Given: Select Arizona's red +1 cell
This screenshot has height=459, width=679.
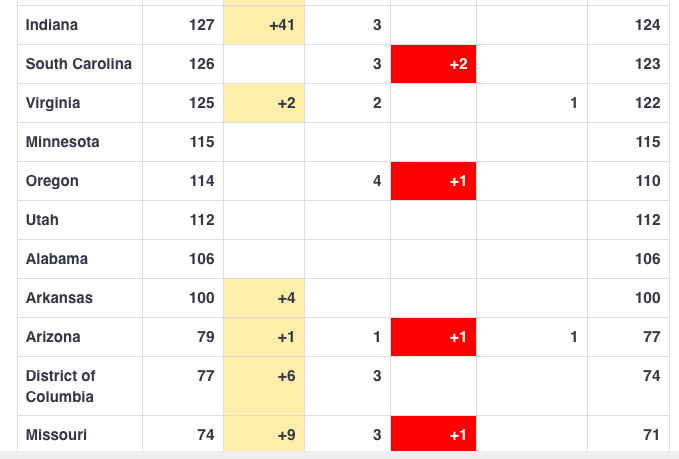Looking at the screenshot, I should click(433, 337).
